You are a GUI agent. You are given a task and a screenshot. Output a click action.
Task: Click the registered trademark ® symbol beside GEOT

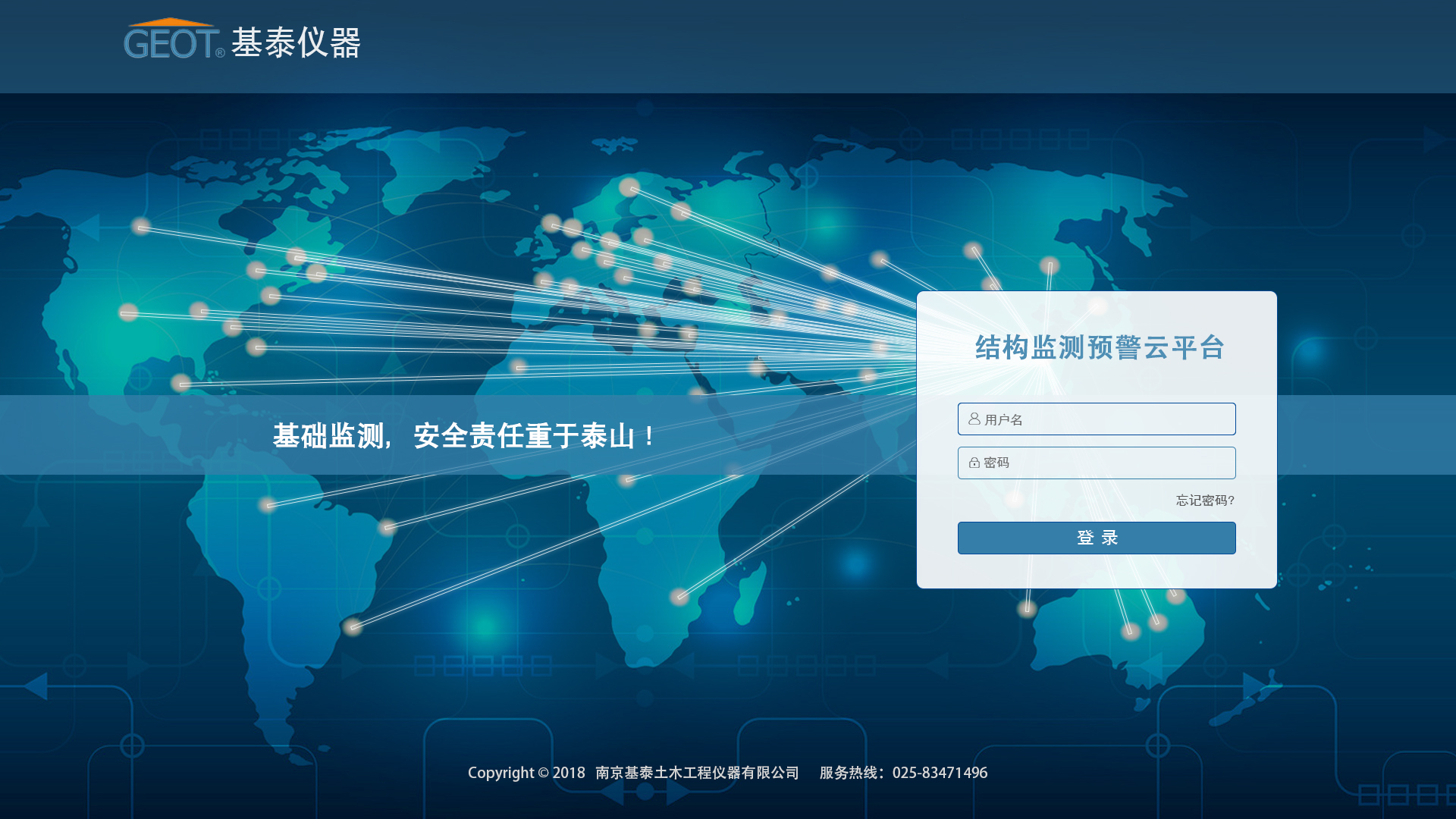coord(220,53)
